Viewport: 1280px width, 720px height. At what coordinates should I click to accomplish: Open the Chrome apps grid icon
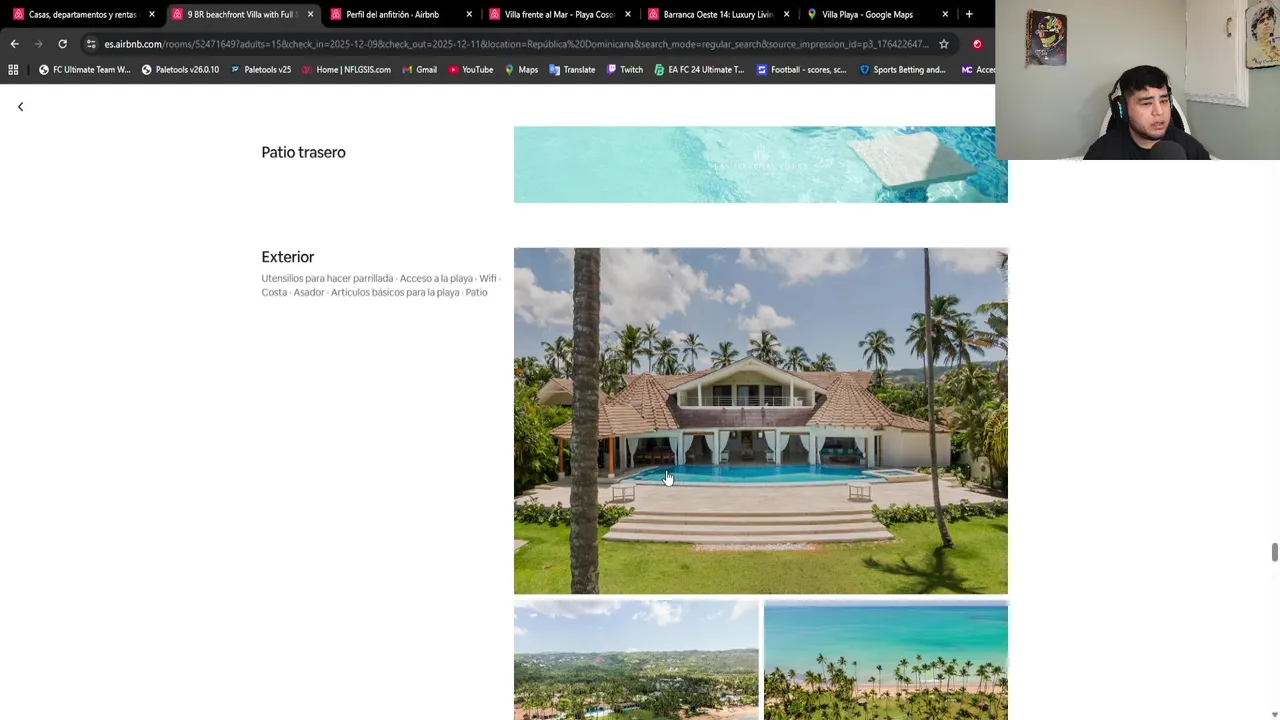click(13, 70)
